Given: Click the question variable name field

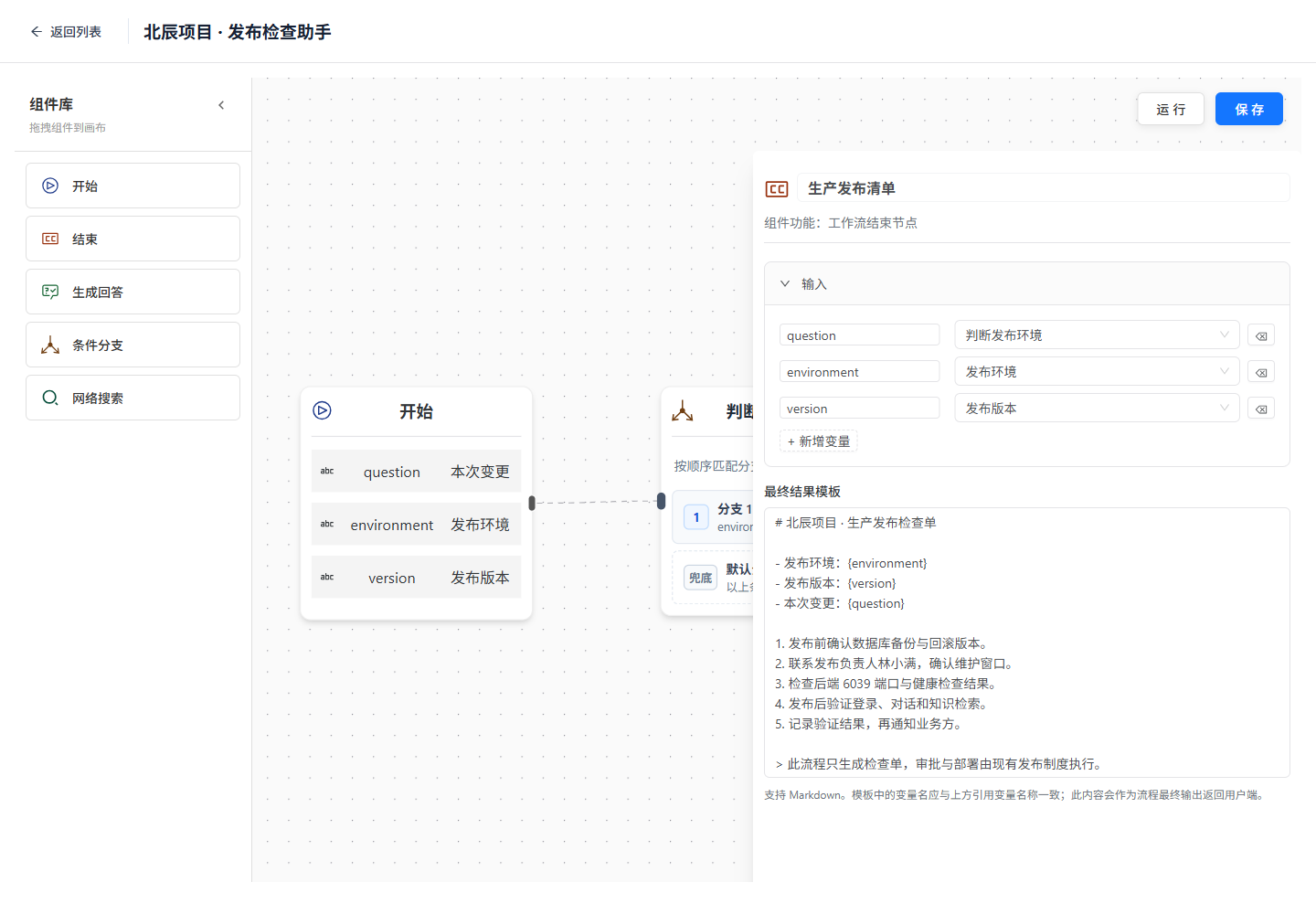Looking at the screenshot, I should [859, 335].
